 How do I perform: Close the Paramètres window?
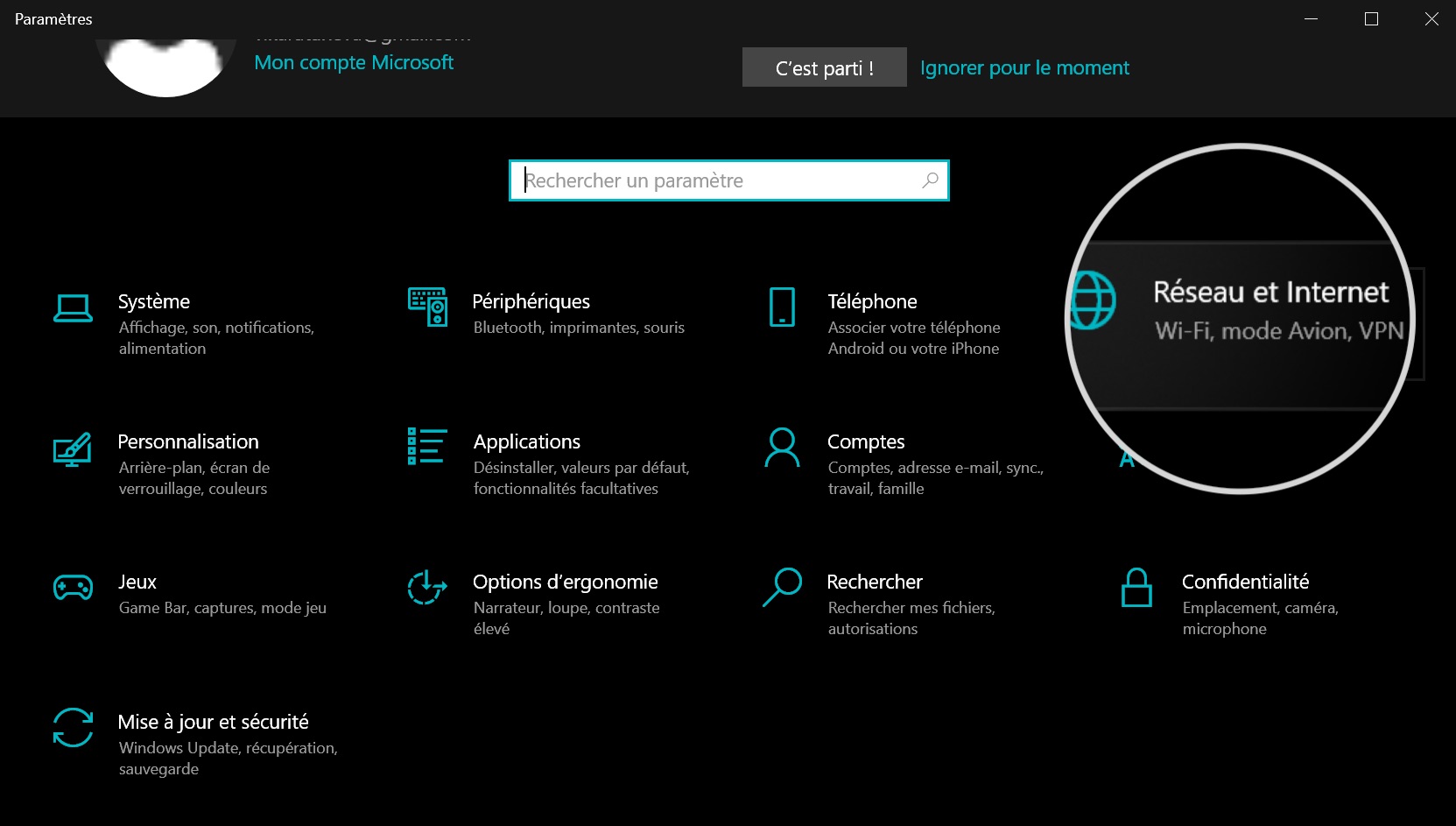click(1431, 19)
